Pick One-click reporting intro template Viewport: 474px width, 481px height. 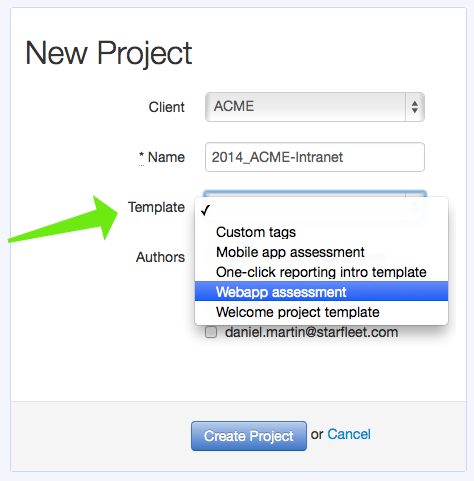[x=321, y=272]
